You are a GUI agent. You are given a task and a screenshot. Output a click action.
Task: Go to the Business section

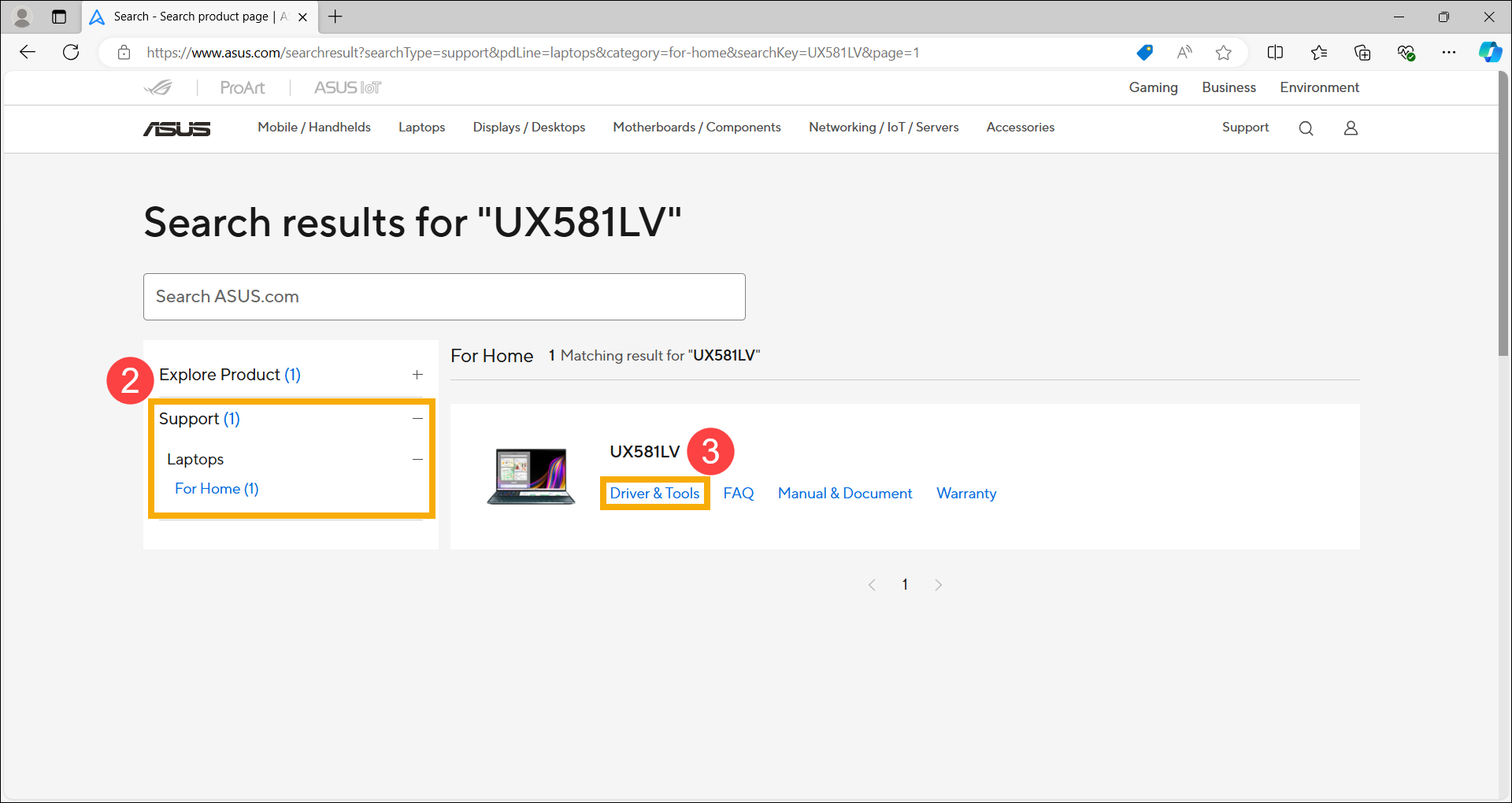[x=1228, y=87]
